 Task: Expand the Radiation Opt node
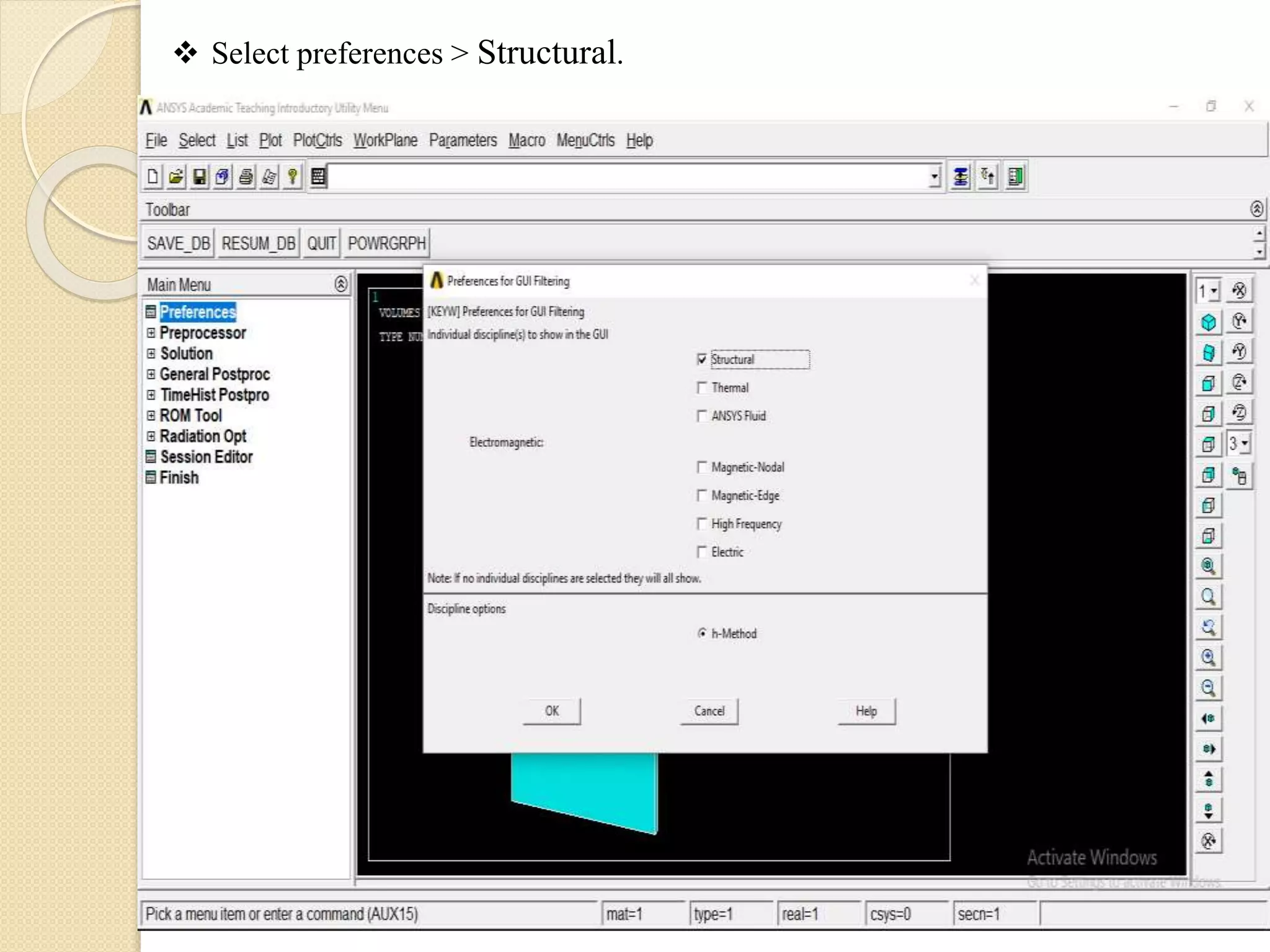click(151, 436)
